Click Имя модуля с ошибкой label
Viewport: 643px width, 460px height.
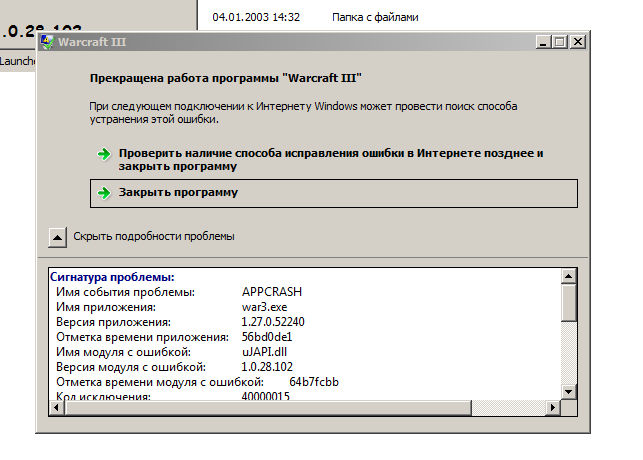click(x=123, y=352)
